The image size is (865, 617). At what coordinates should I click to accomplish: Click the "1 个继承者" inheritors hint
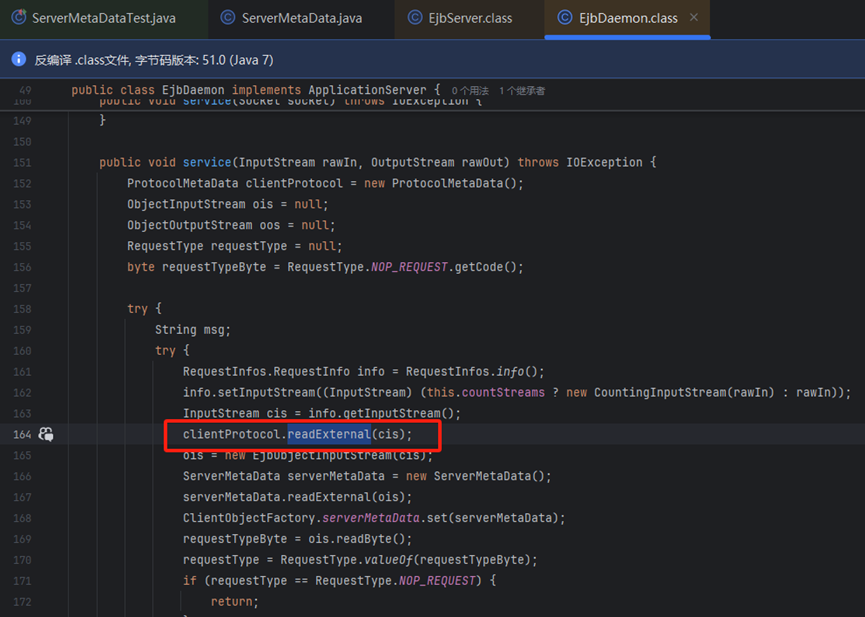click(x=522, y=91)
